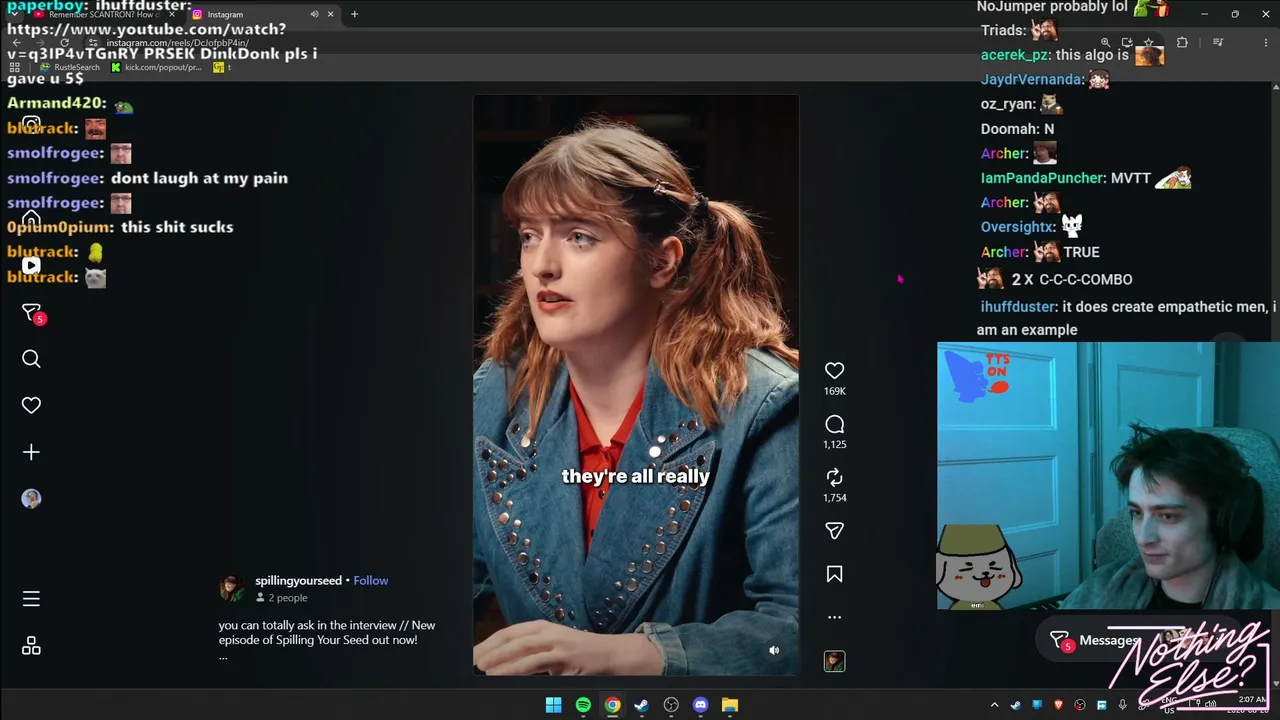The height and width of the screenshot is (720, 1280).
Task: View the 2 people tagged in the reel
Action: [x=281, y=598]
